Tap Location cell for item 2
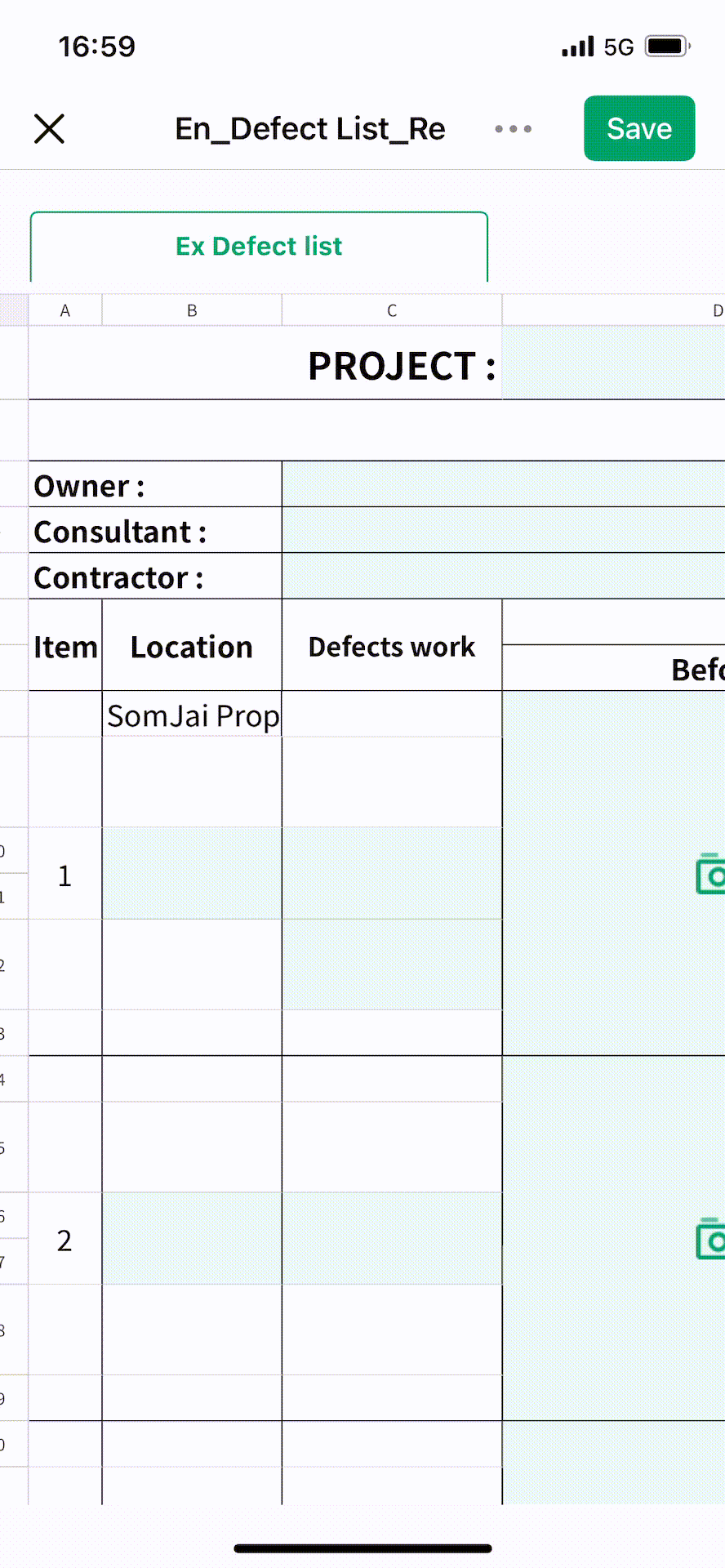Screen dimensions: 725x1568 click(192, 1238)
